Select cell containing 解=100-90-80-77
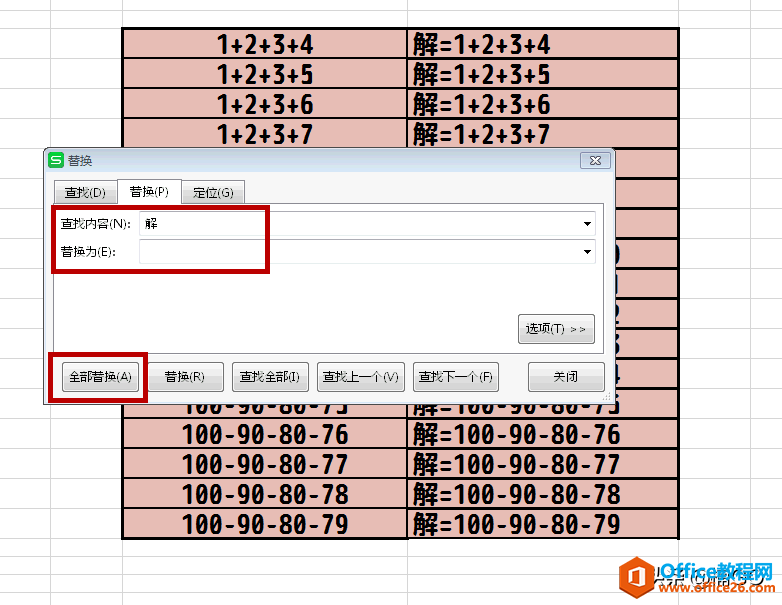This screenshot has width=782, height=605. (x=543, y=463)
